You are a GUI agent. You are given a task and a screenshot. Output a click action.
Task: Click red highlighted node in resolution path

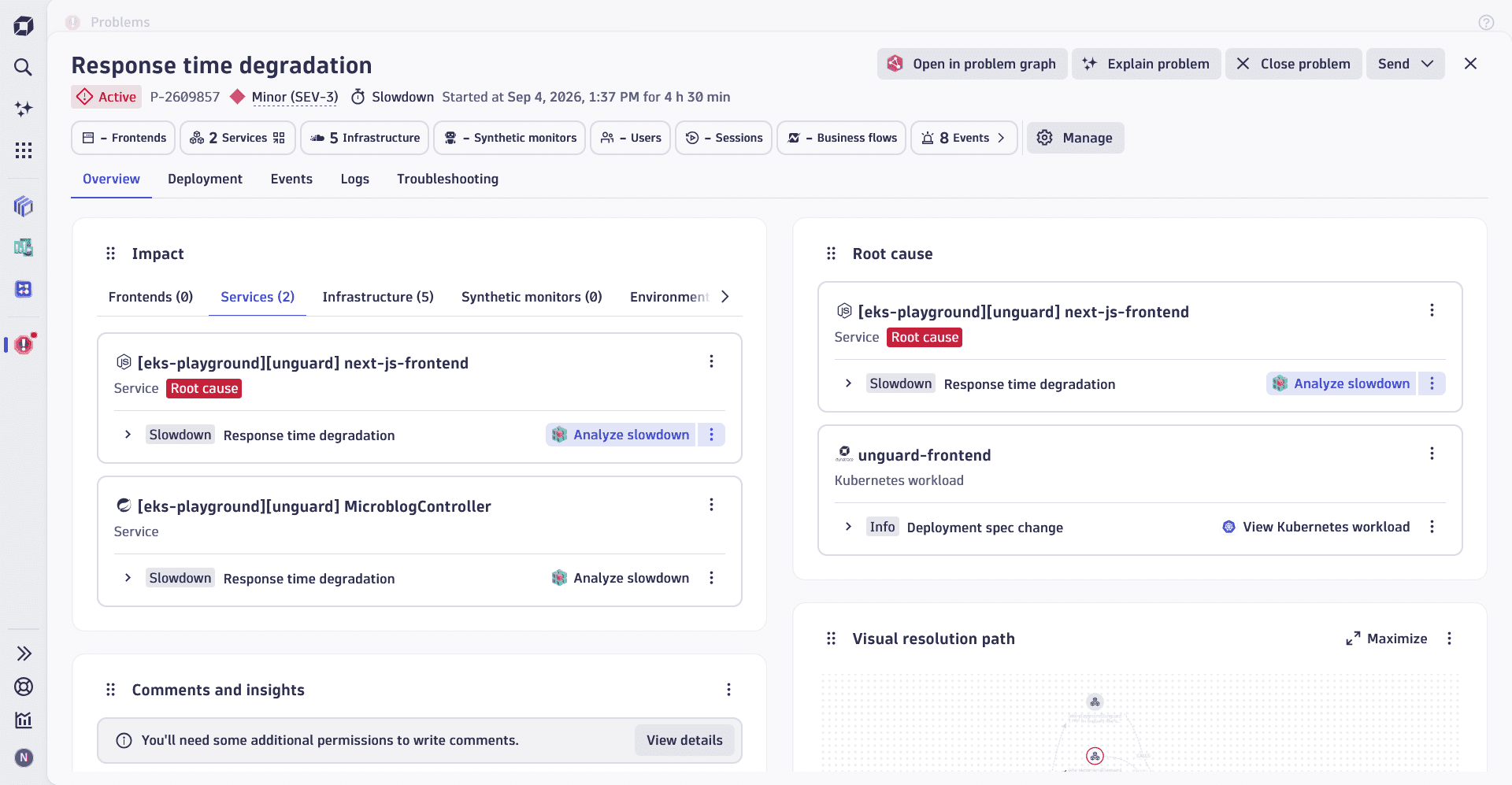[x=1095, y=756]
